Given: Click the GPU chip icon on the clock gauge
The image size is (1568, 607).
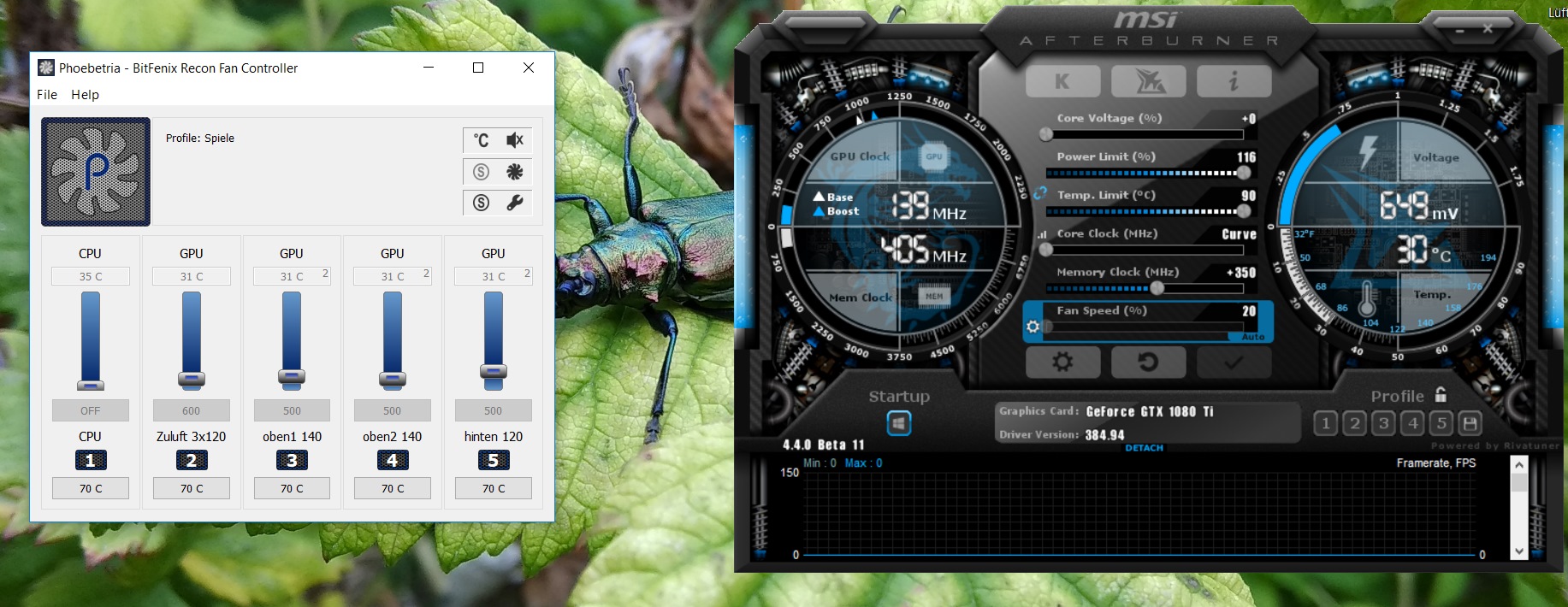Looking at the screenshot, I should pos(933,156).
